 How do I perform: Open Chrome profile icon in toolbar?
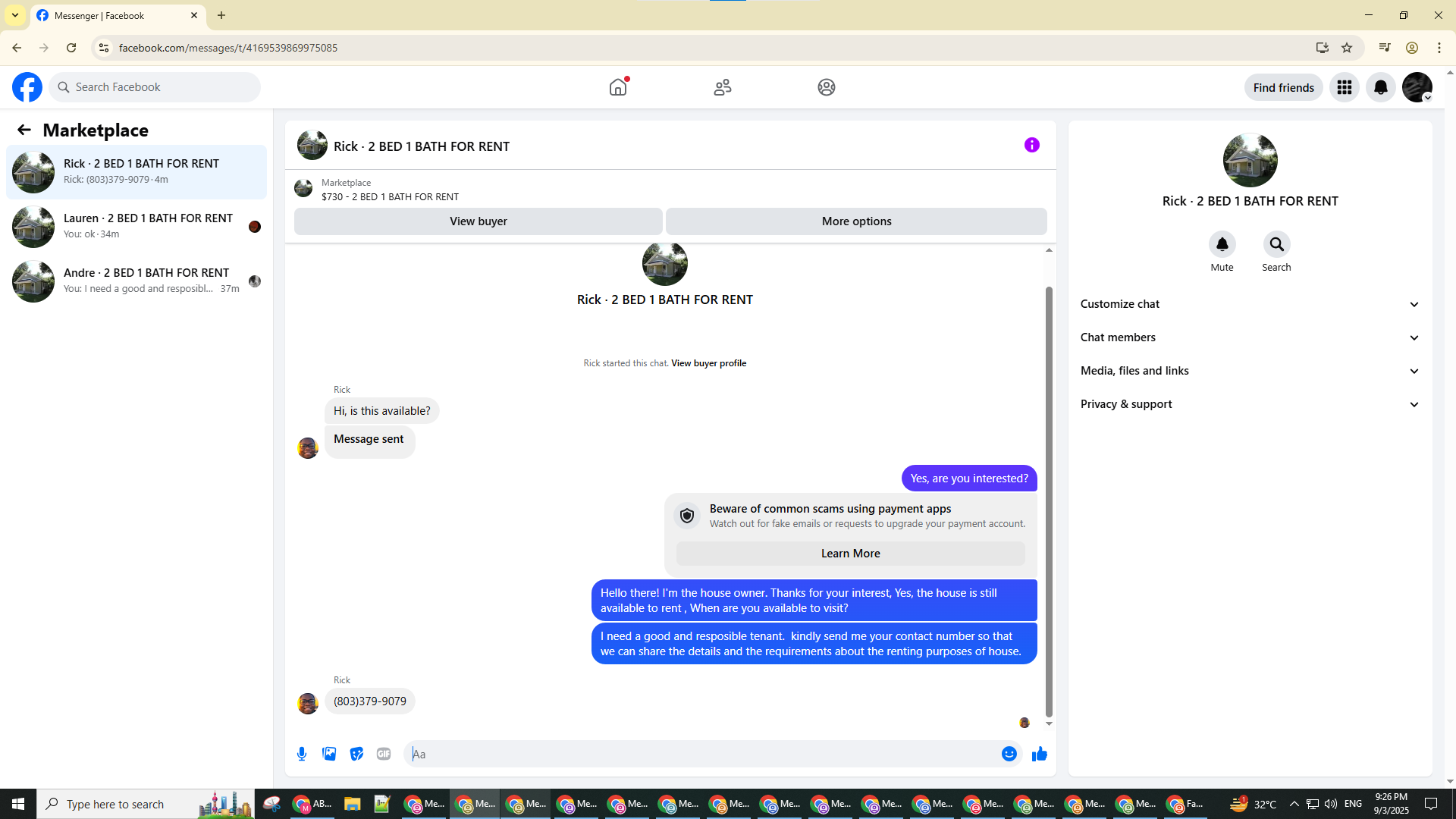click(x=1412, y=48)
